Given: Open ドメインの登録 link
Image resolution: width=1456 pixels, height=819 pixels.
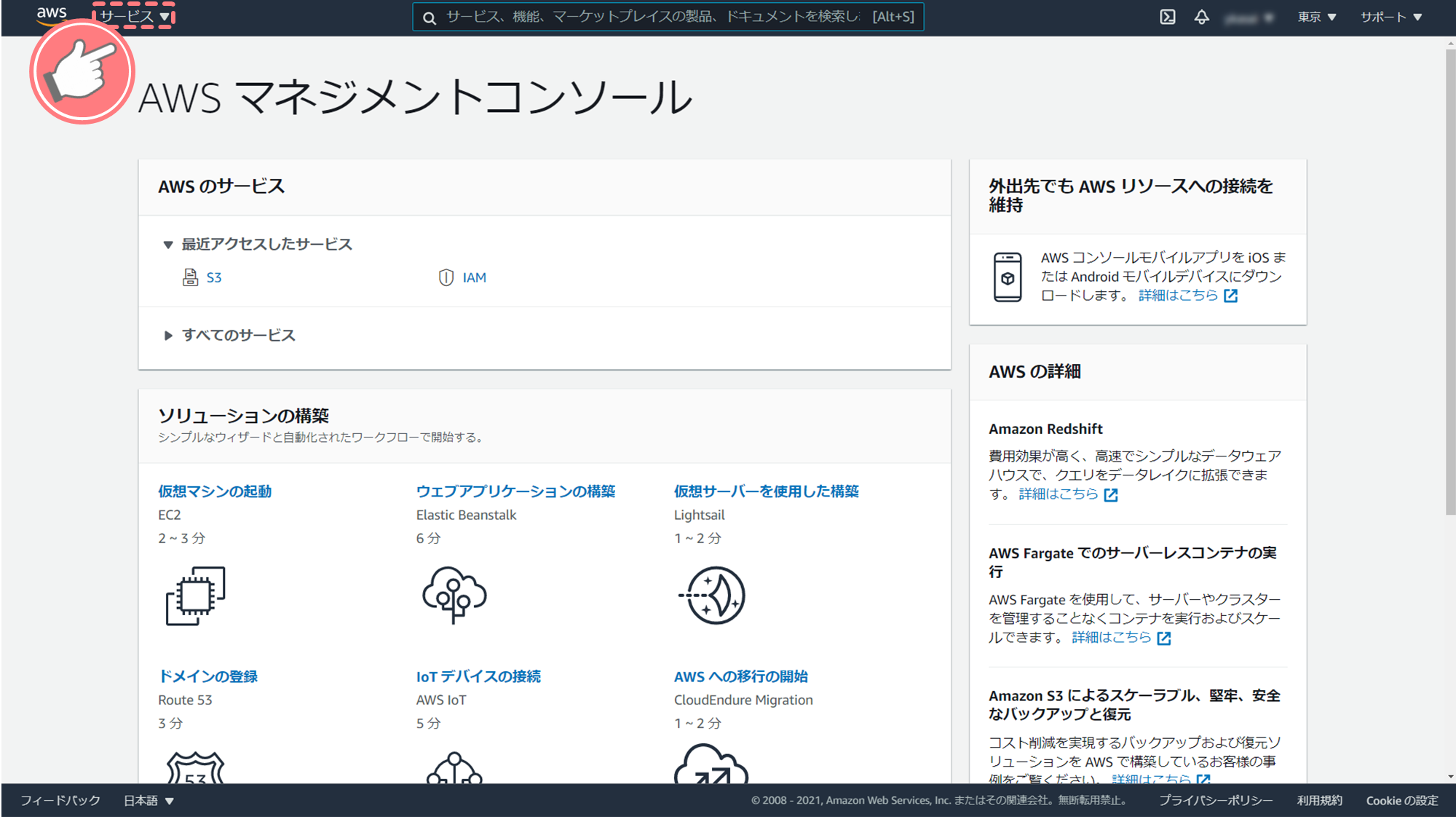Looking at the screenshot, I should [x=208, y=676].
